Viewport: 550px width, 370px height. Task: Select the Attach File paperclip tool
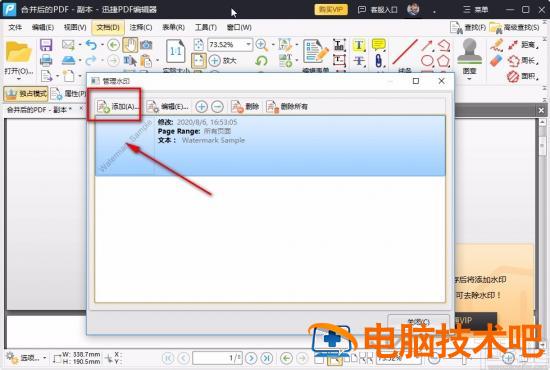pos(379,61)
